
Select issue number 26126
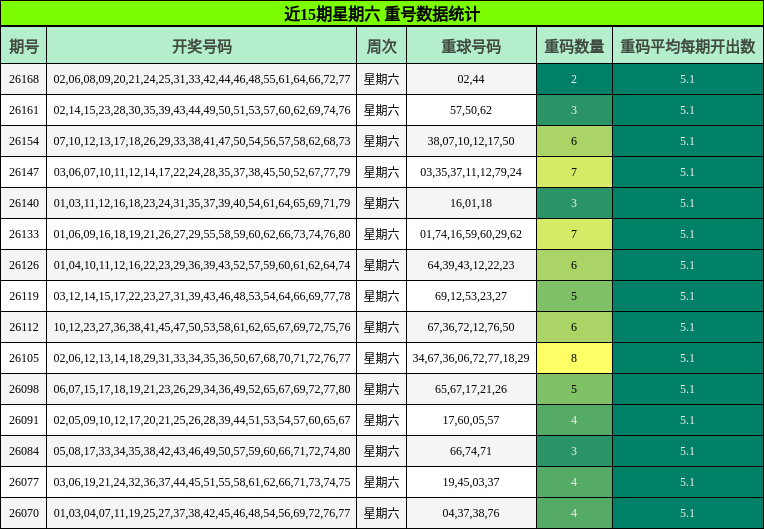(x=24, y=265)
